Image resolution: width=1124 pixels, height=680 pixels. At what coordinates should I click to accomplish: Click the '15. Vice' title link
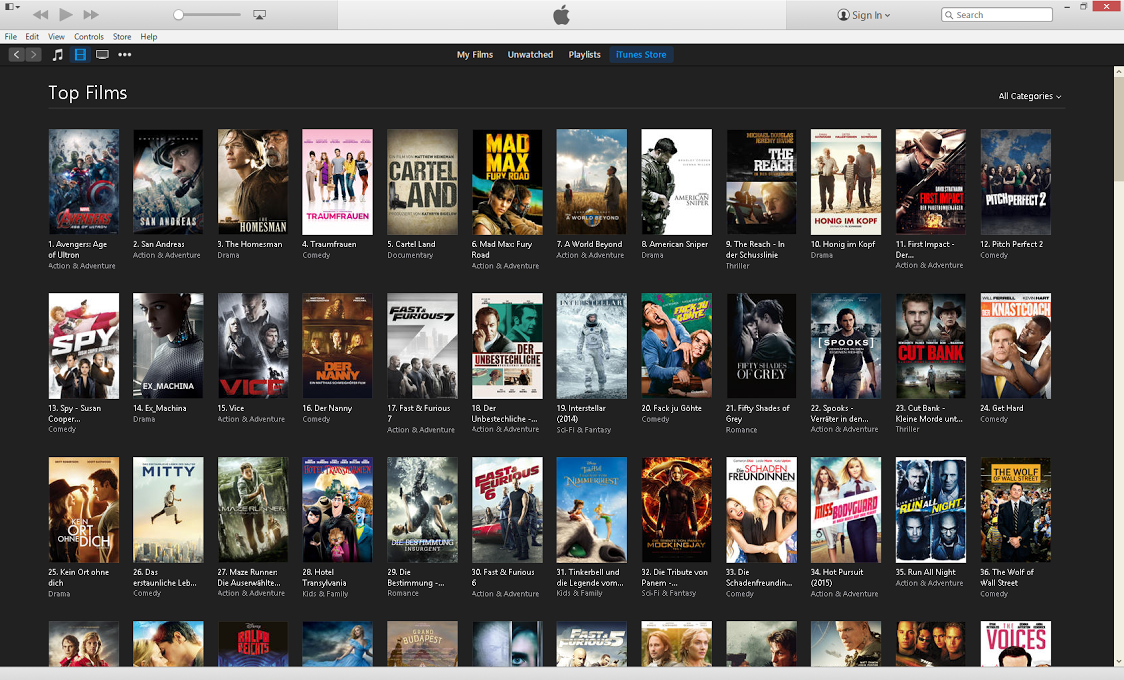coord(231,408)
